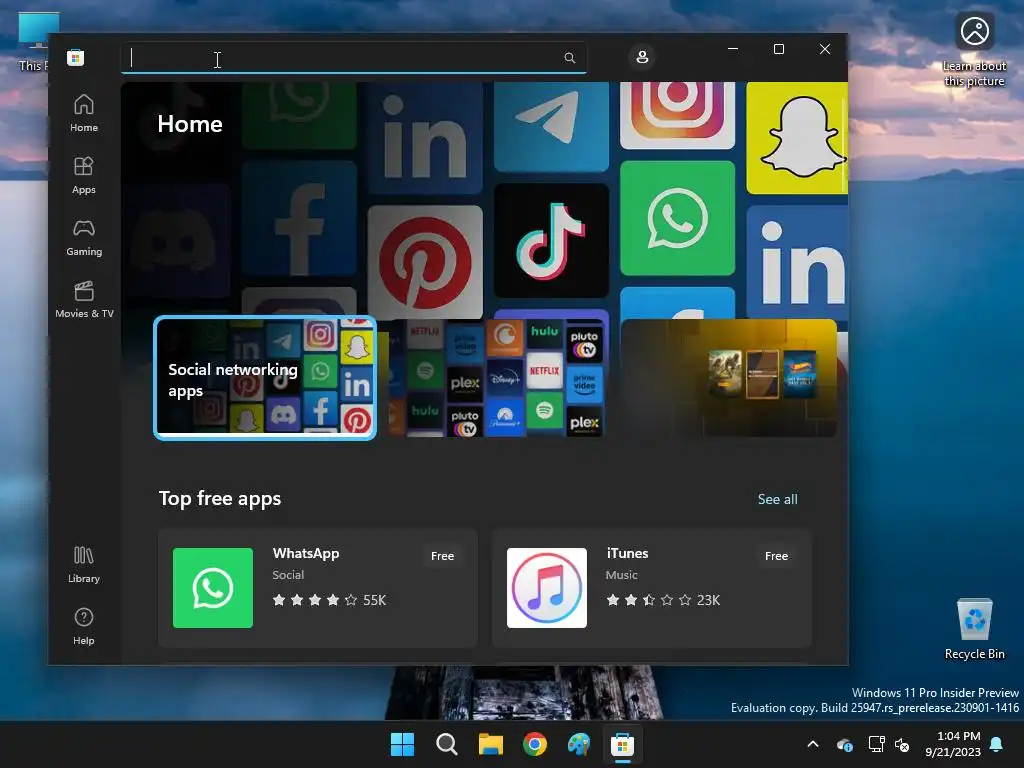The image size is (1024, 768).
Task: Open the WhatsApp app card
Action: coord(317,588)
